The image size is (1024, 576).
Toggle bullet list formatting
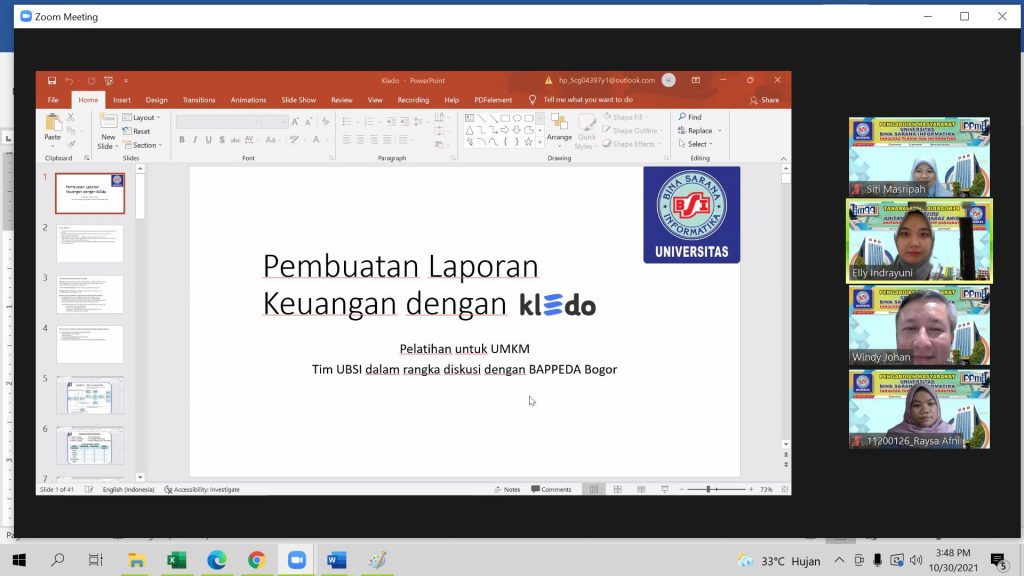[348, 121]
